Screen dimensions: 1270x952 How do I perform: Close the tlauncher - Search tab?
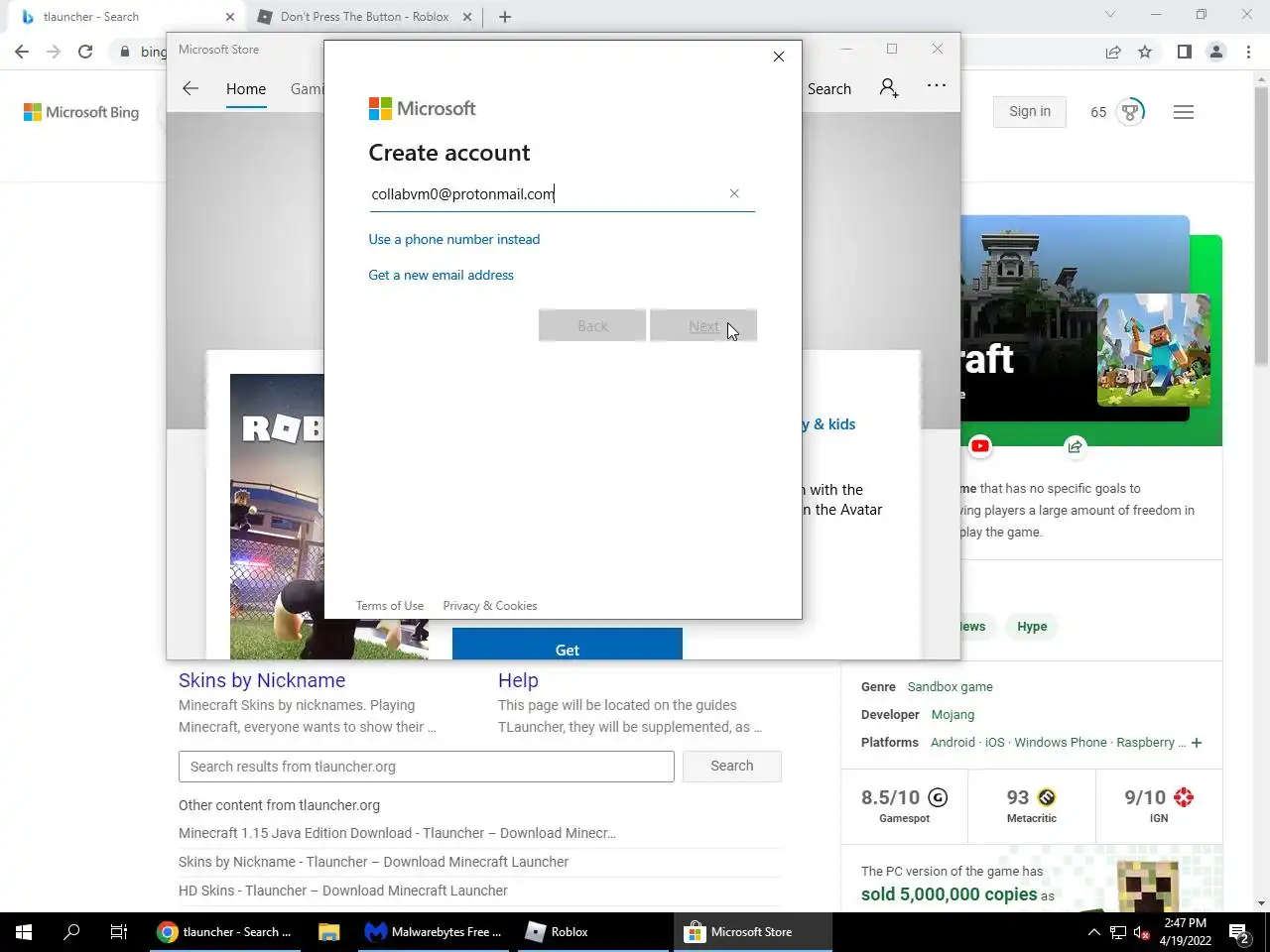(230, 17)
